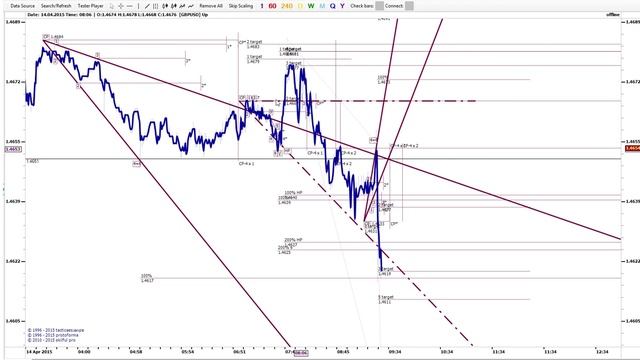Click the highlighted time marker on bottom axis

coord(301,353)
